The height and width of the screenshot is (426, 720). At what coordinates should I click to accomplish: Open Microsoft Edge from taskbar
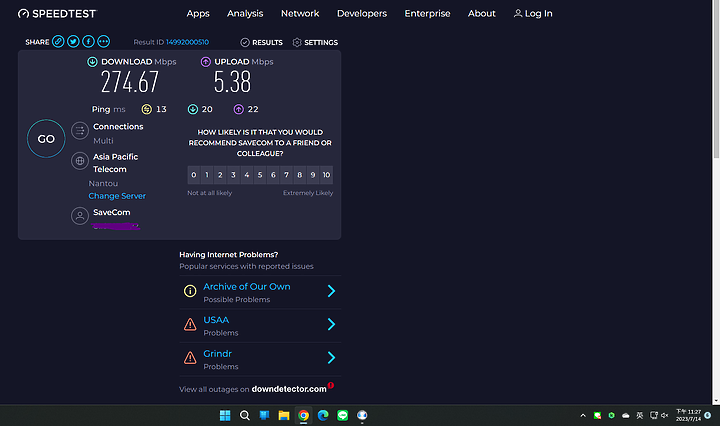coord(323,415)
